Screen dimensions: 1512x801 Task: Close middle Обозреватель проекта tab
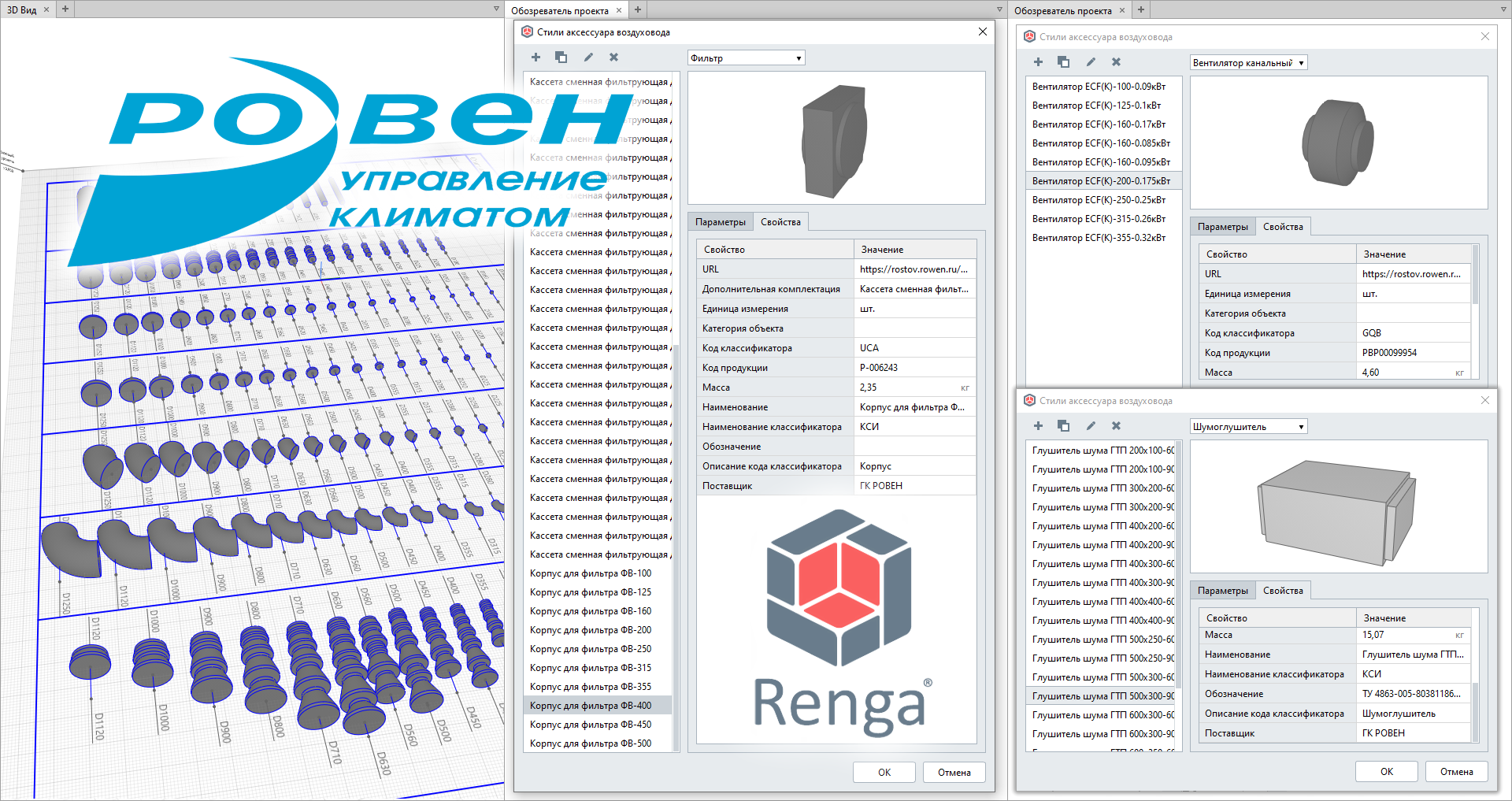(x=619, y=9)
